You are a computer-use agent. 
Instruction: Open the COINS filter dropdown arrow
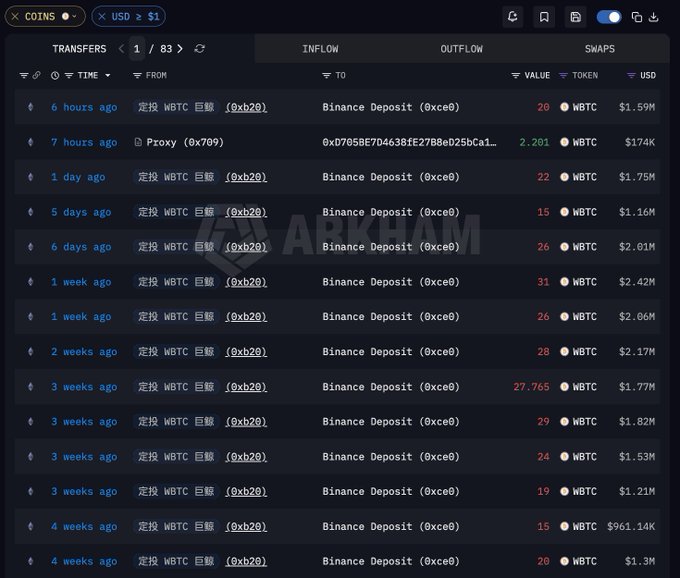(x=74, y=16)
